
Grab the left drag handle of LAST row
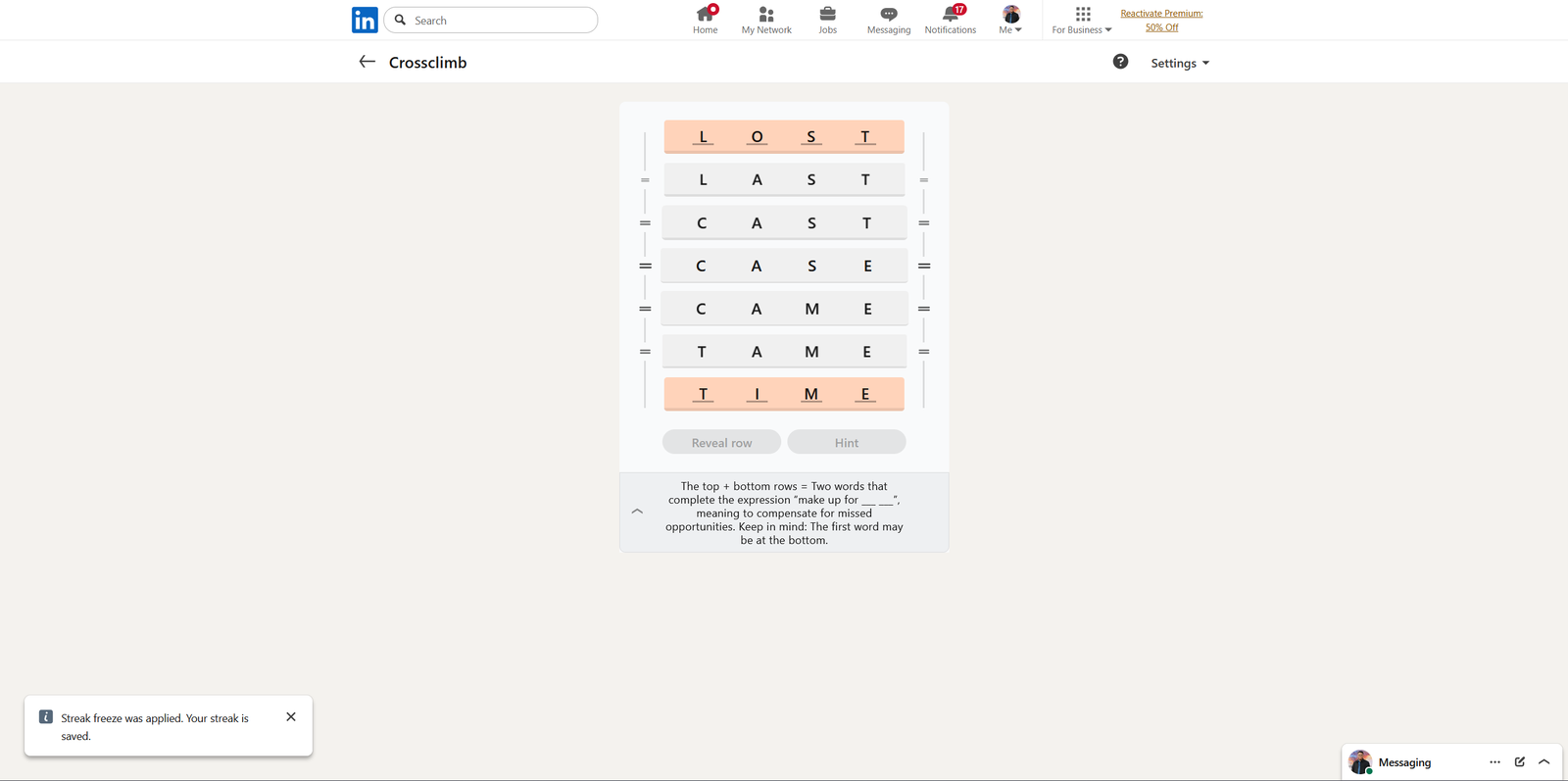(645, 180)
